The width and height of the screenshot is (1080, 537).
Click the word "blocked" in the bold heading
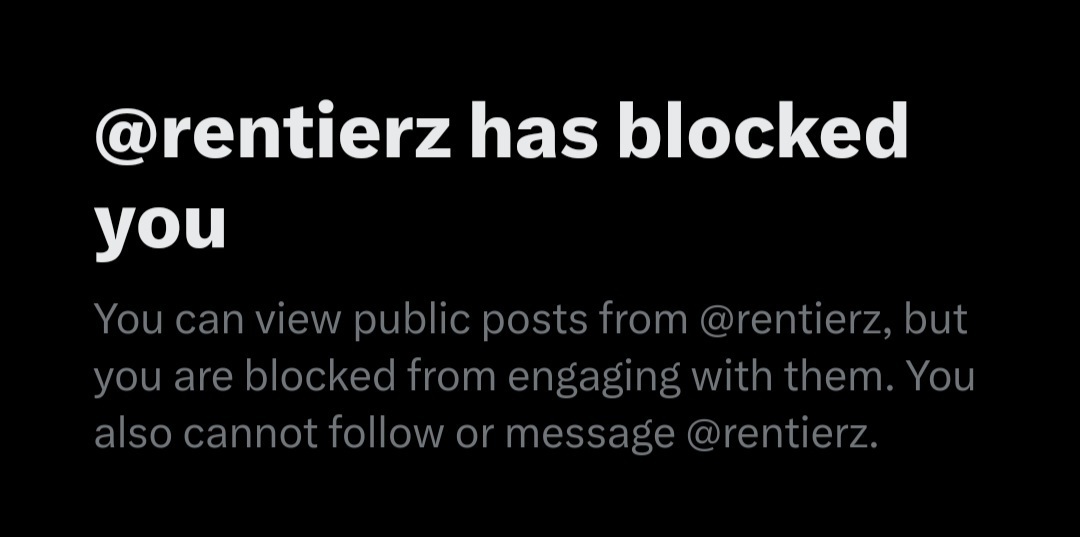(762, 129)
